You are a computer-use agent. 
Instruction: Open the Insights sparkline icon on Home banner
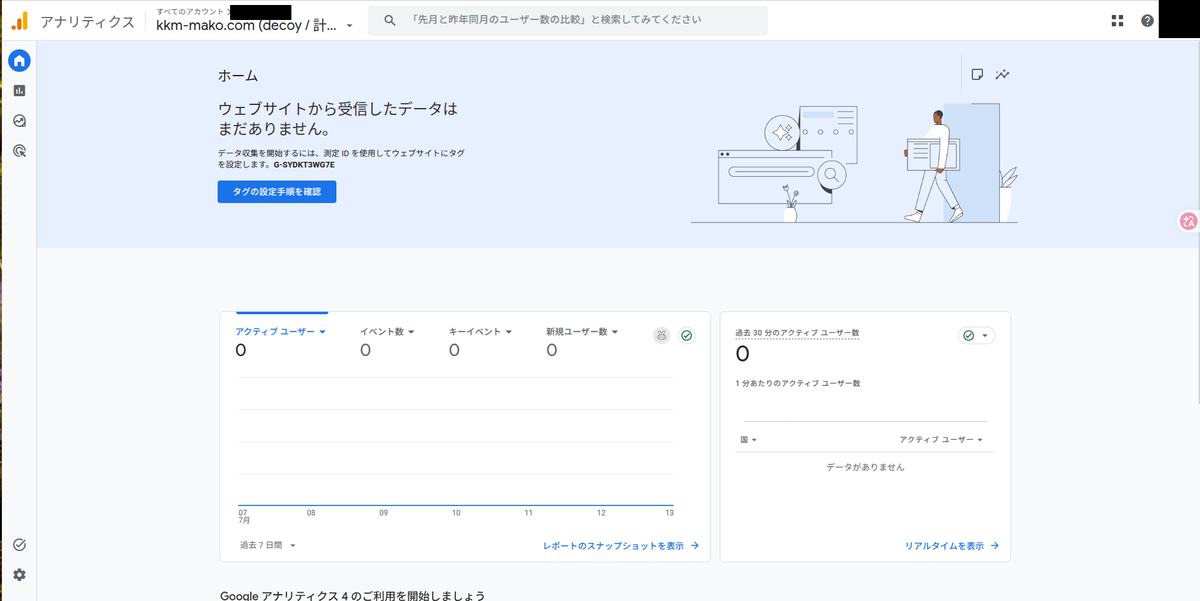[x=1002, y=75]
